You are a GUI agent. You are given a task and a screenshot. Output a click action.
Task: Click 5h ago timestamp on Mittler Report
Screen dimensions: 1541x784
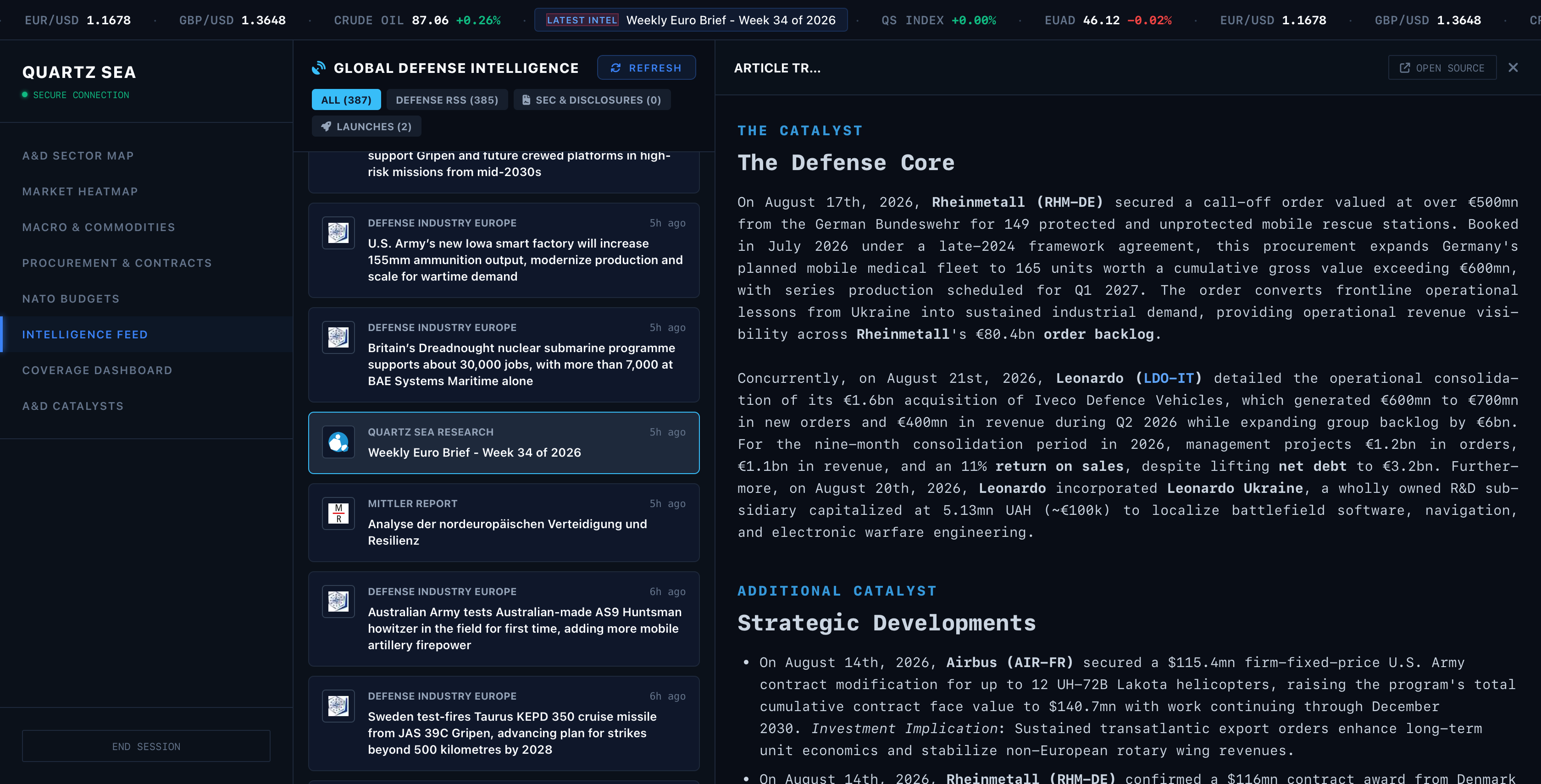(668, 503)
